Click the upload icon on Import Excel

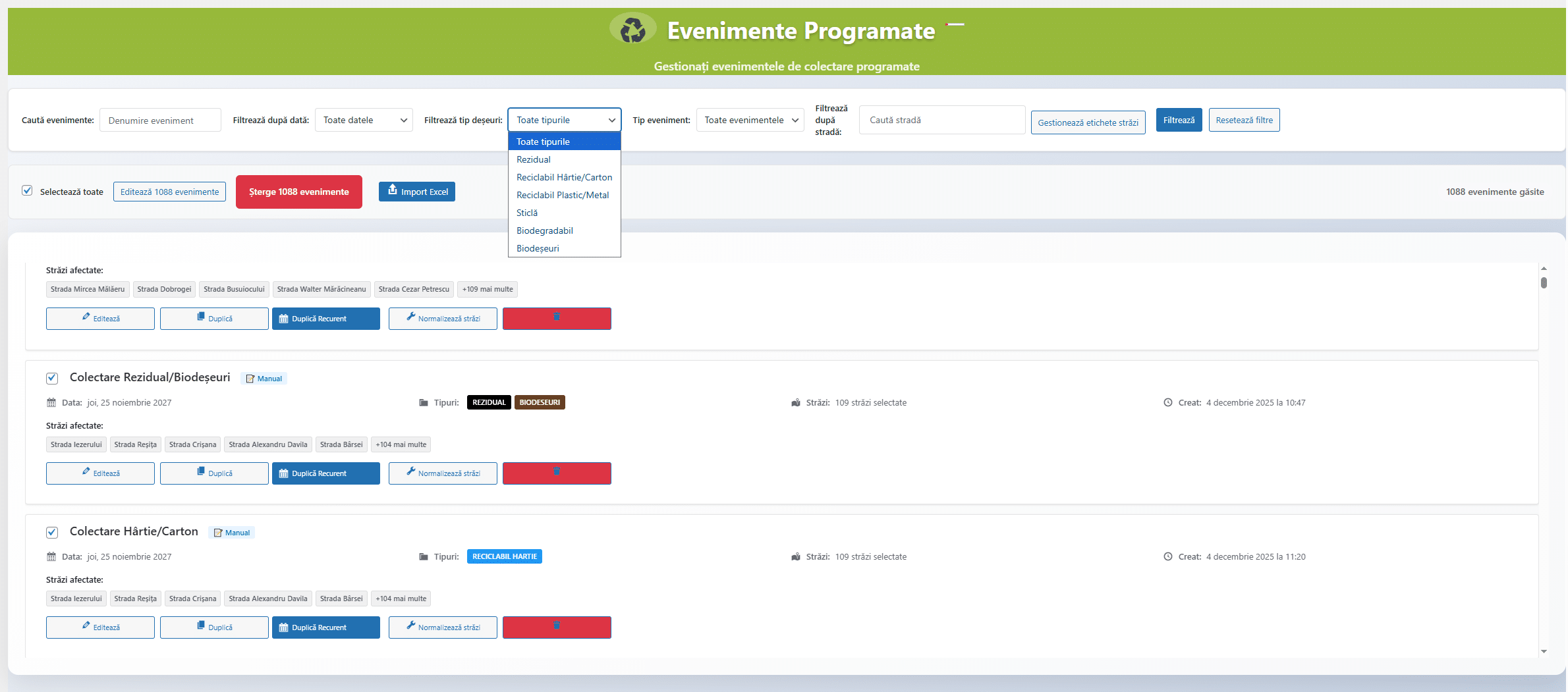coord(393,190)
